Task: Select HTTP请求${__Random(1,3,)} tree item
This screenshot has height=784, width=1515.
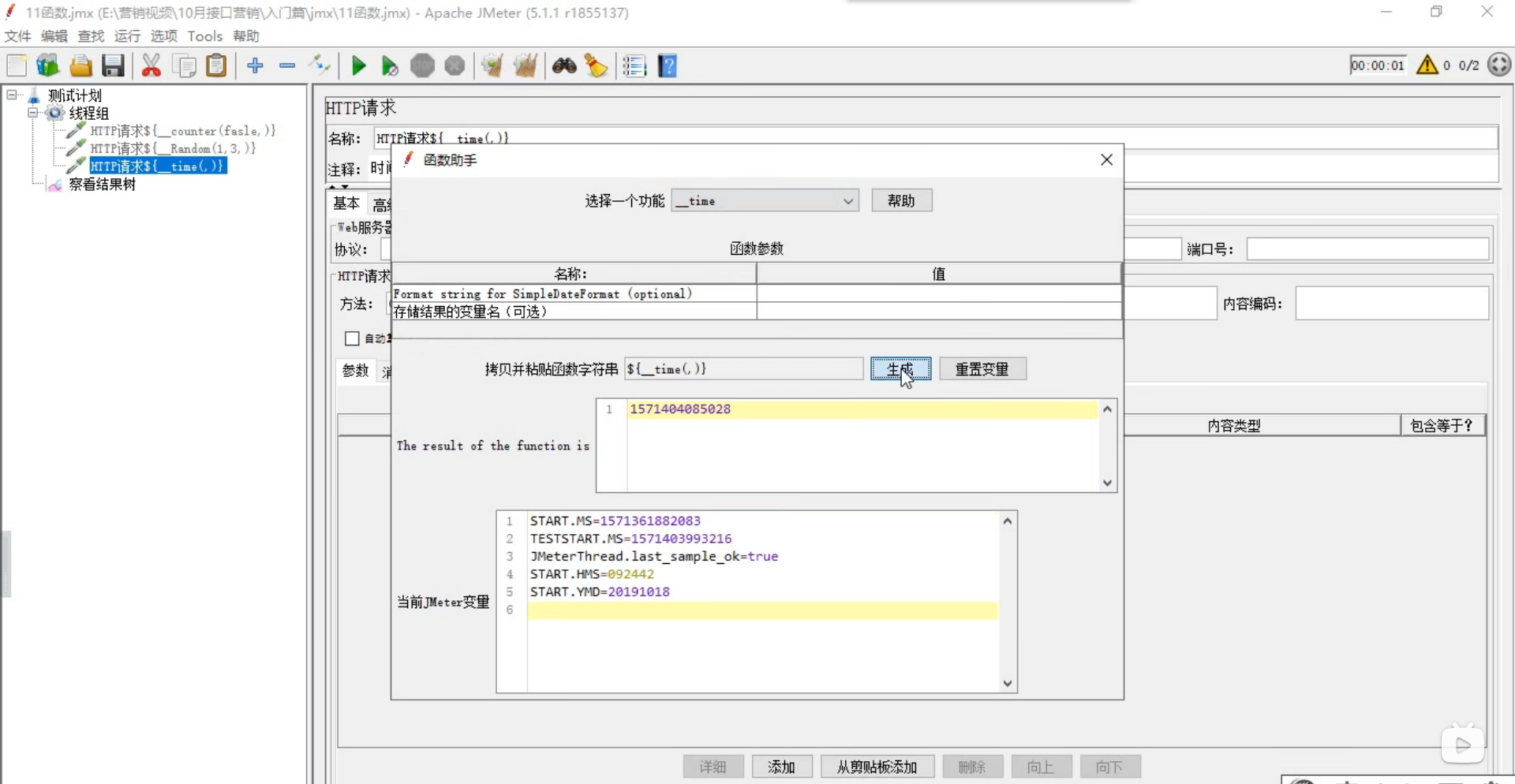Action: [173, 148]
